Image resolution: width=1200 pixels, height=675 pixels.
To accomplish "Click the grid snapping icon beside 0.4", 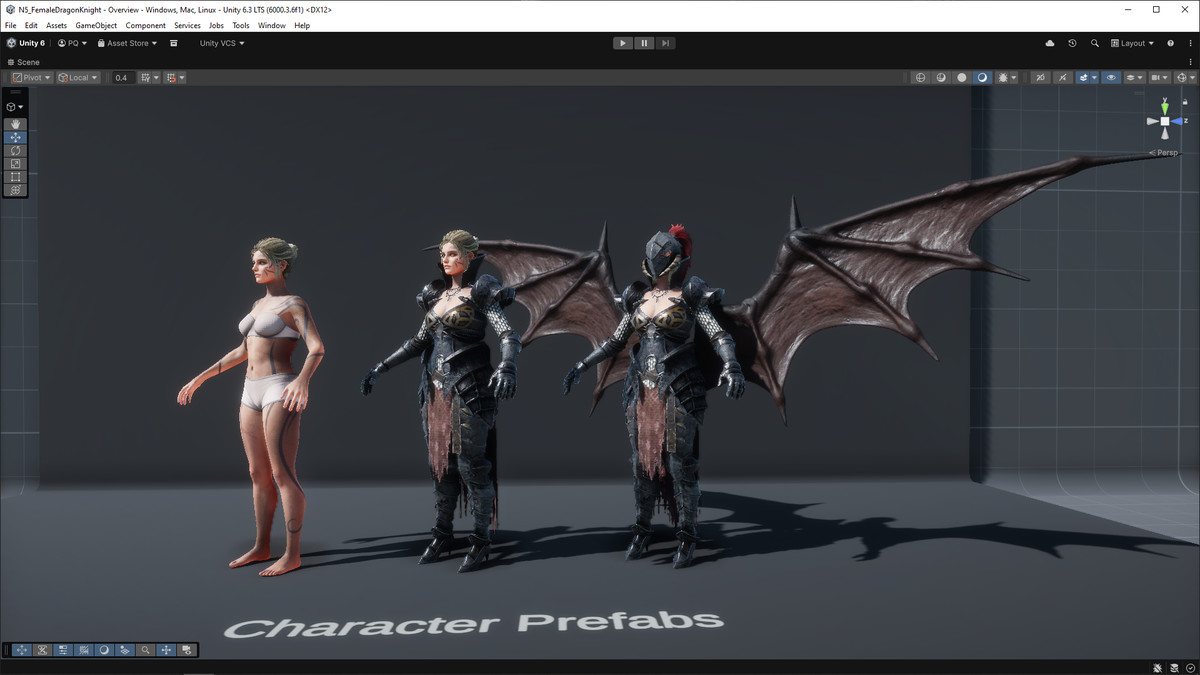I will click(147, 77).
